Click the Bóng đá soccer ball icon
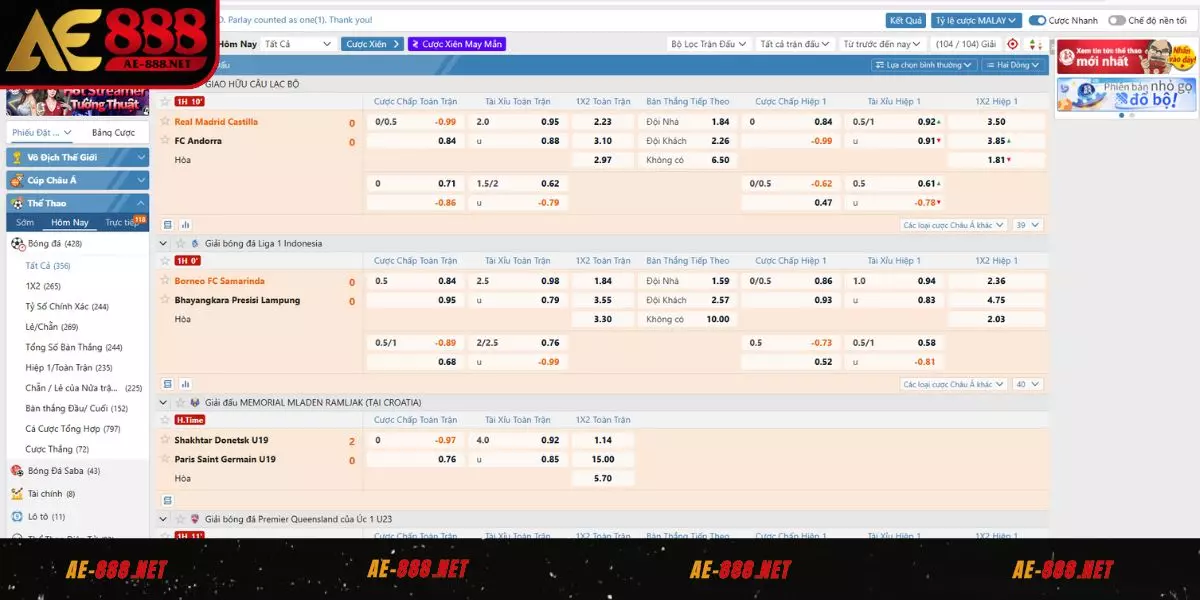 tap(17, 244)
